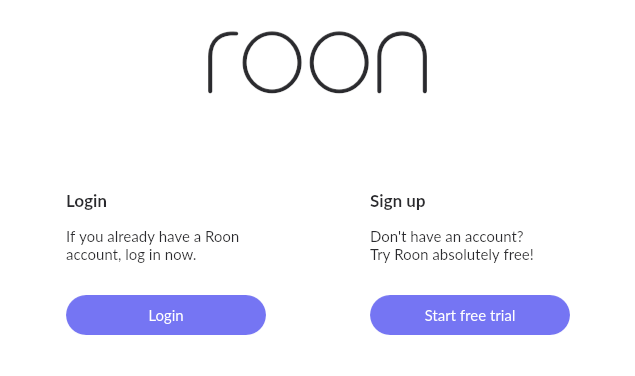Click the Start free trial button
Image resolution: width=635 pixels, height=376 pixels.
(470, 315)
